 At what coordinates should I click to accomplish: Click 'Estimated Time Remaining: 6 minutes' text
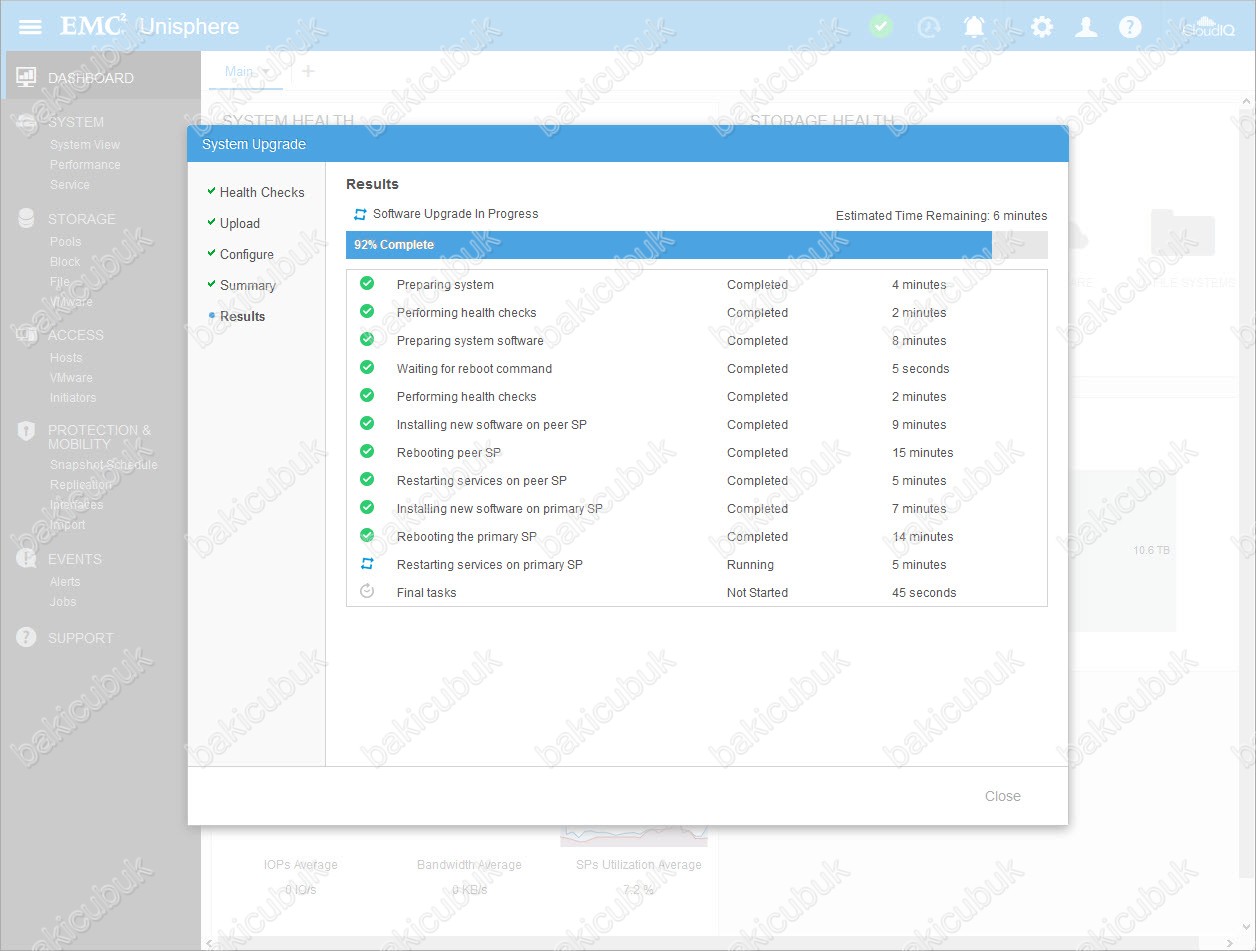click(941, 216)
